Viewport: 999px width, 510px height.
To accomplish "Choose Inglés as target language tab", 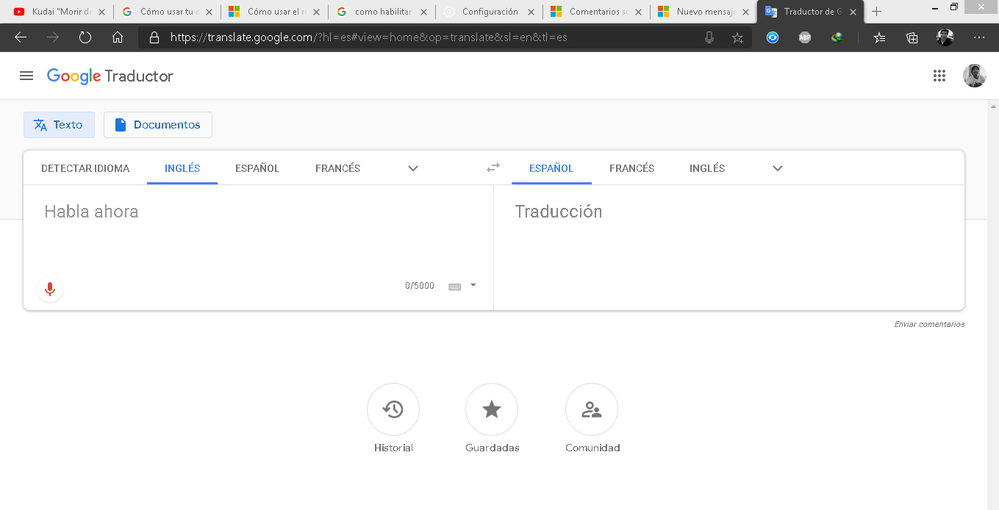I will click(x=707, y=168).
